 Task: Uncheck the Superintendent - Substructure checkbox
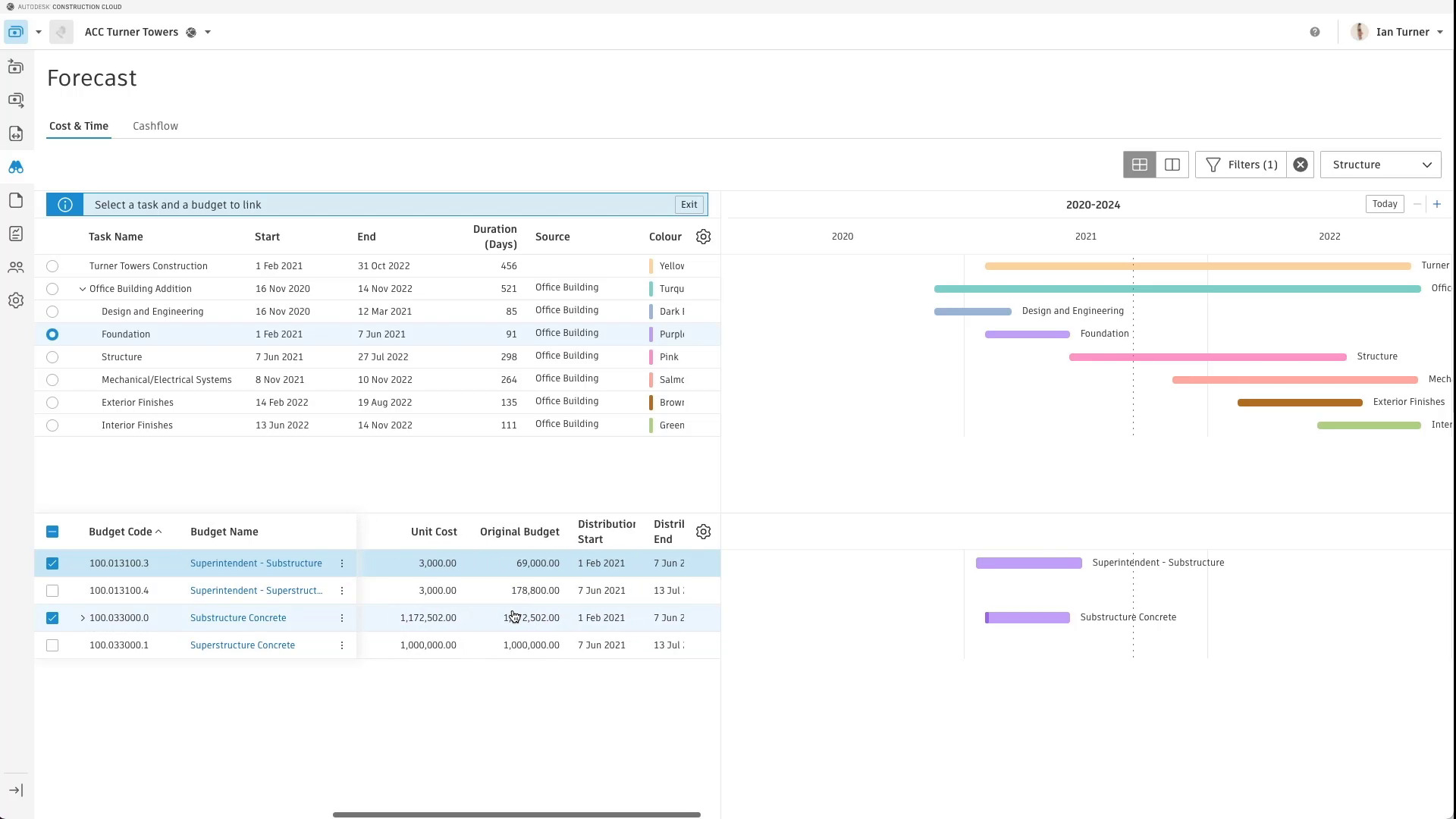(x=52, y=563)
